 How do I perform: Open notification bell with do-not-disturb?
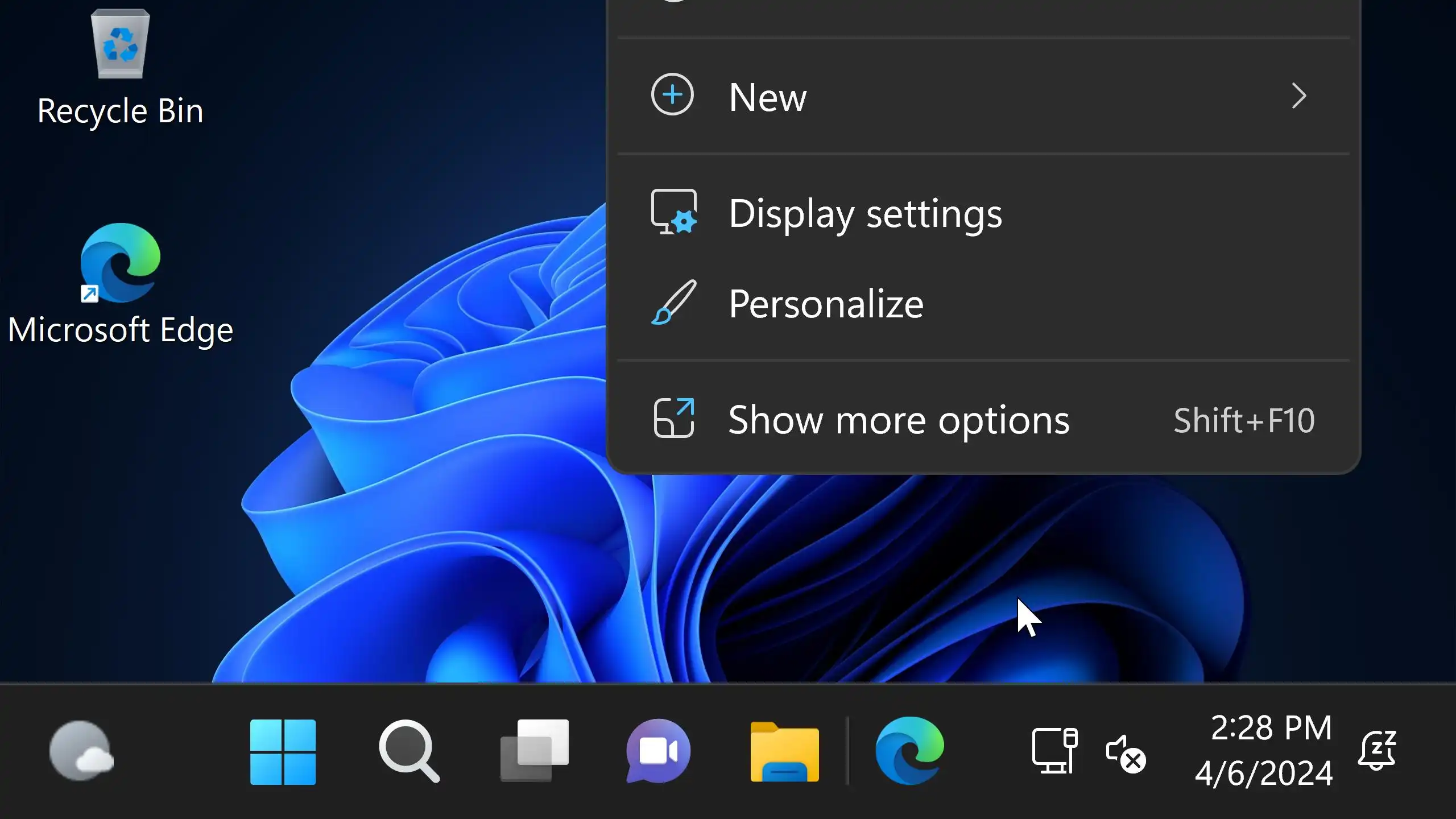point(1376,751)
